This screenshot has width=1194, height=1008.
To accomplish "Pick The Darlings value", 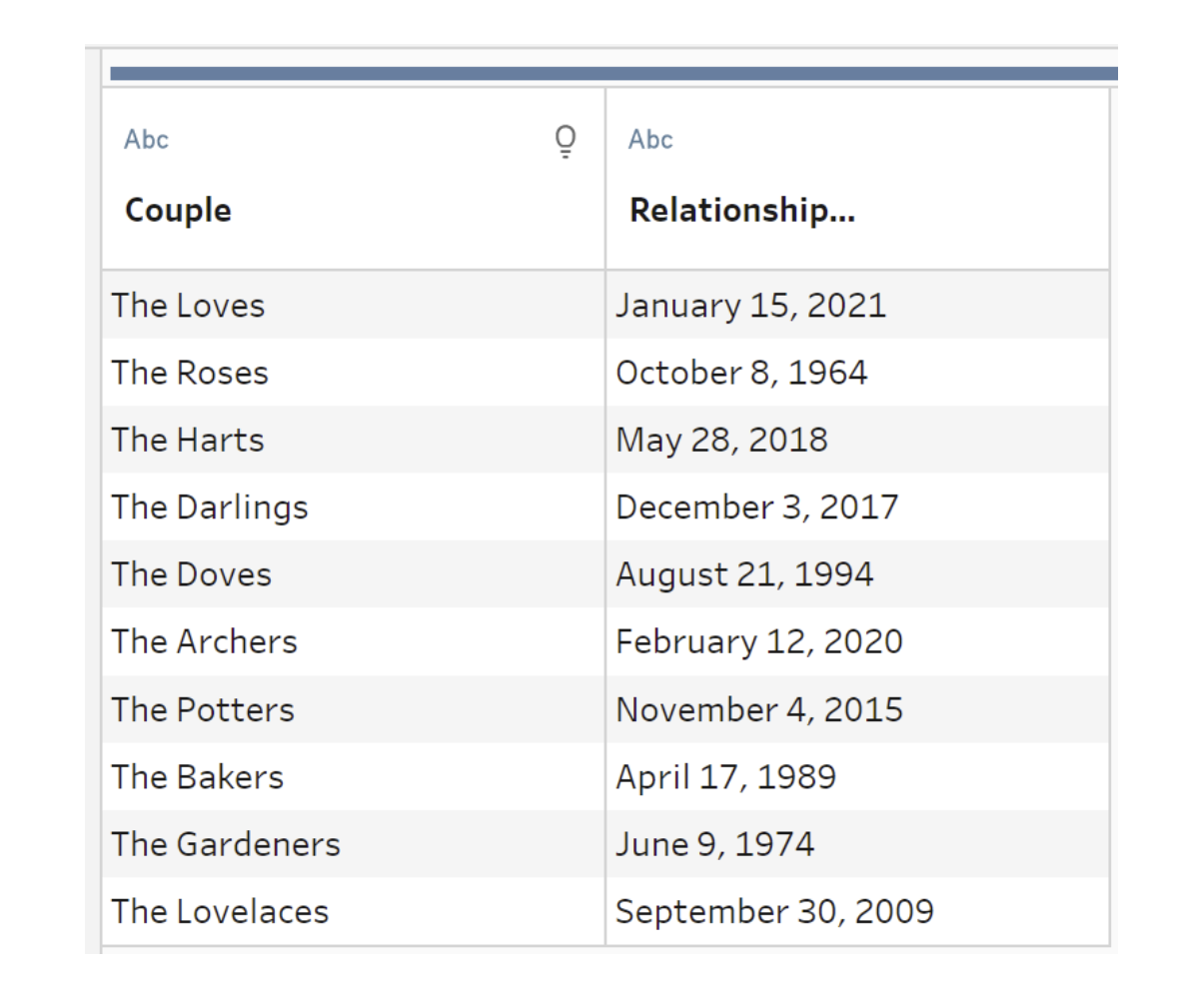I will click(210, 507).
